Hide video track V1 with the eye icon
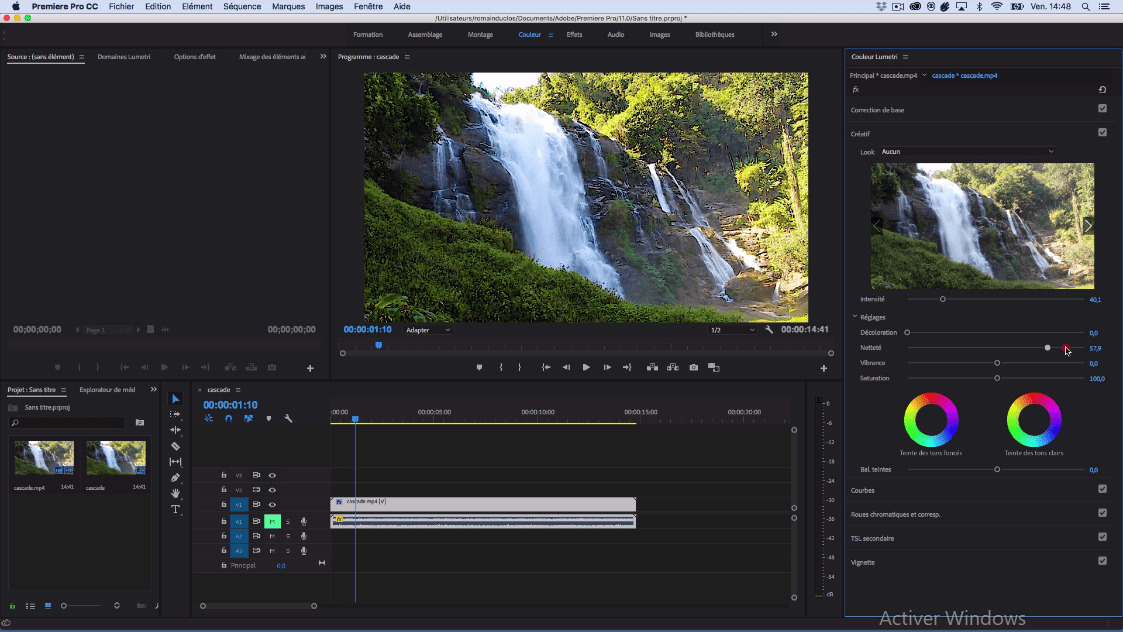The image size is (1123, 632). (272, 505)
